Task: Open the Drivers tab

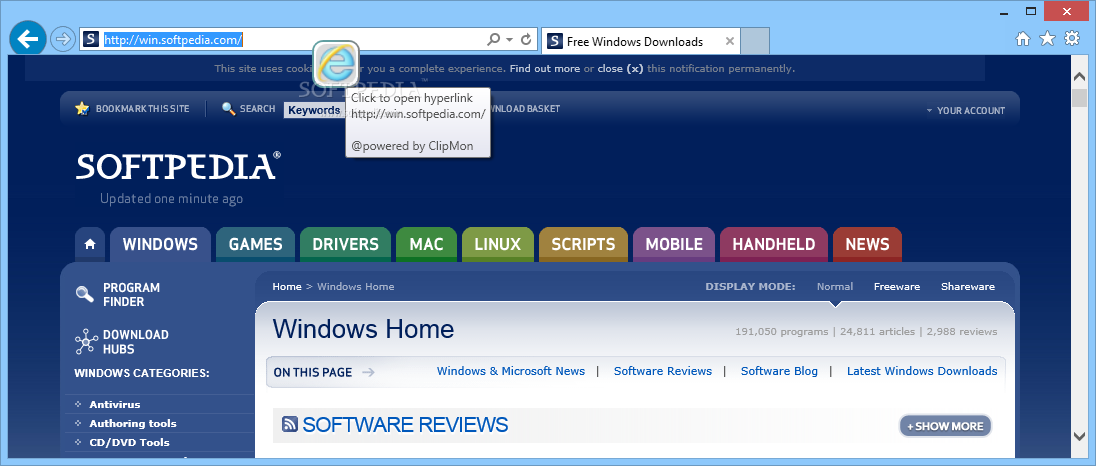Action: coord(345,245)
